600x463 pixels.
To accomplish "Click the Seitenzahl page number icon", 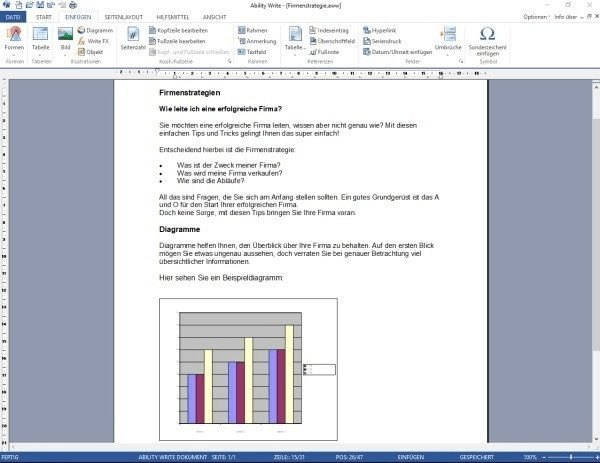I will [x=133, y=38].
